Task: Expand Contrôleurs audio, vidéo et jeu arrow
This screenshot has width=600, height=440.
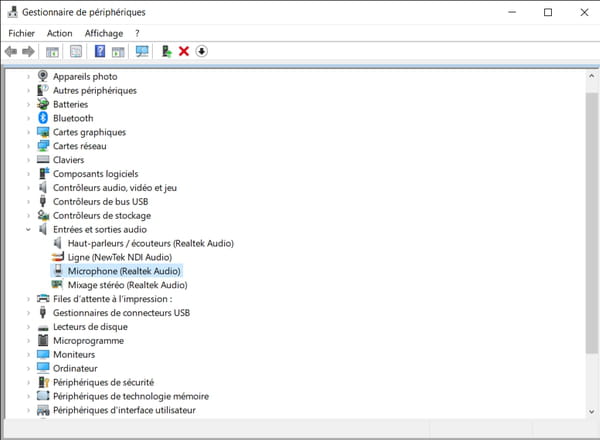Action: point(28,188)
